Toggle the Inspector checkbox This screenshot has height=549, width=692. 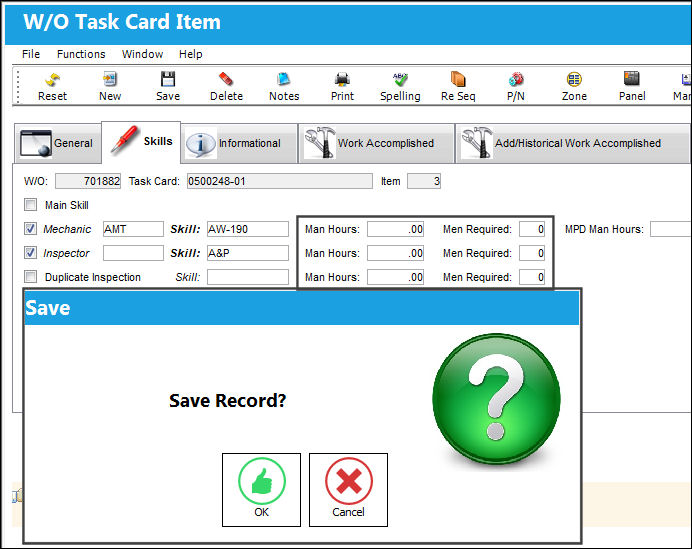[30, 253]
